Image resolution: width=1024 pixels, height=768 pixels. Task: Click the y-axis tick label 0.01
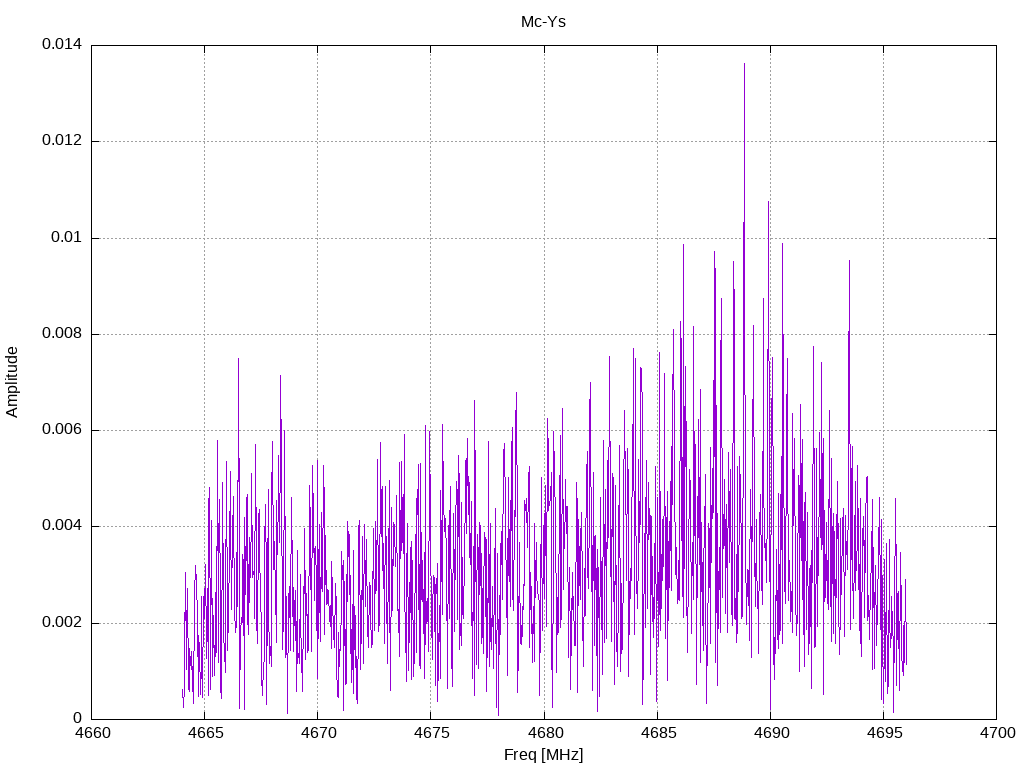(67, 237)
